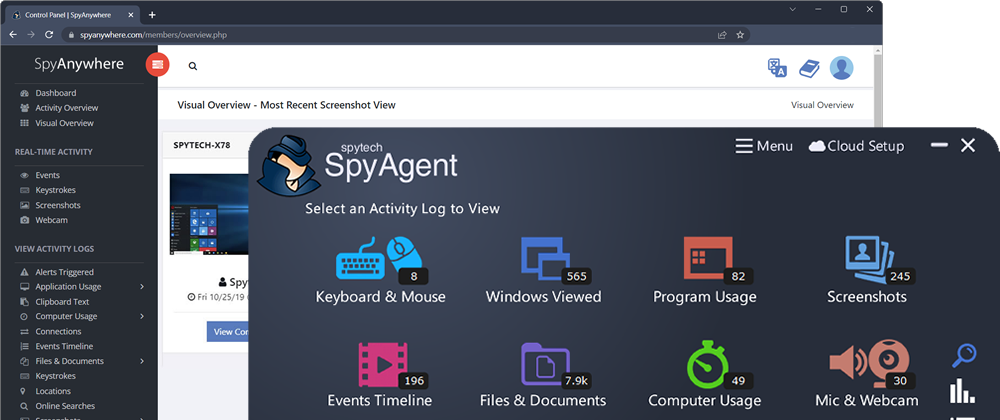Click the browser share page icon
This screenshot has height=420, width=1000.
tap(722, 35)
